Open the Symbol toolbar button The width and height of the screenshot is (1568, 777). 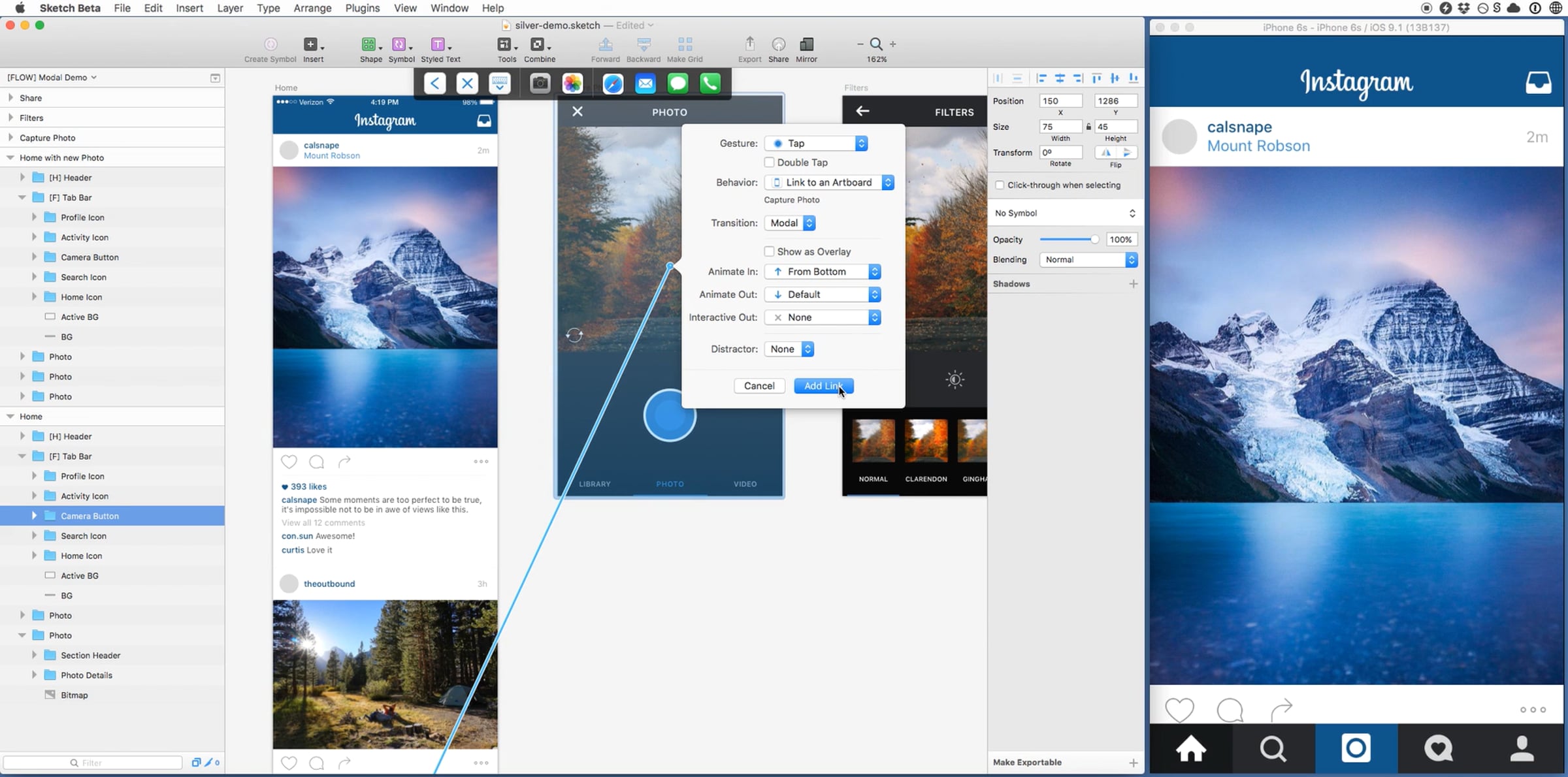tap(400, 44)
